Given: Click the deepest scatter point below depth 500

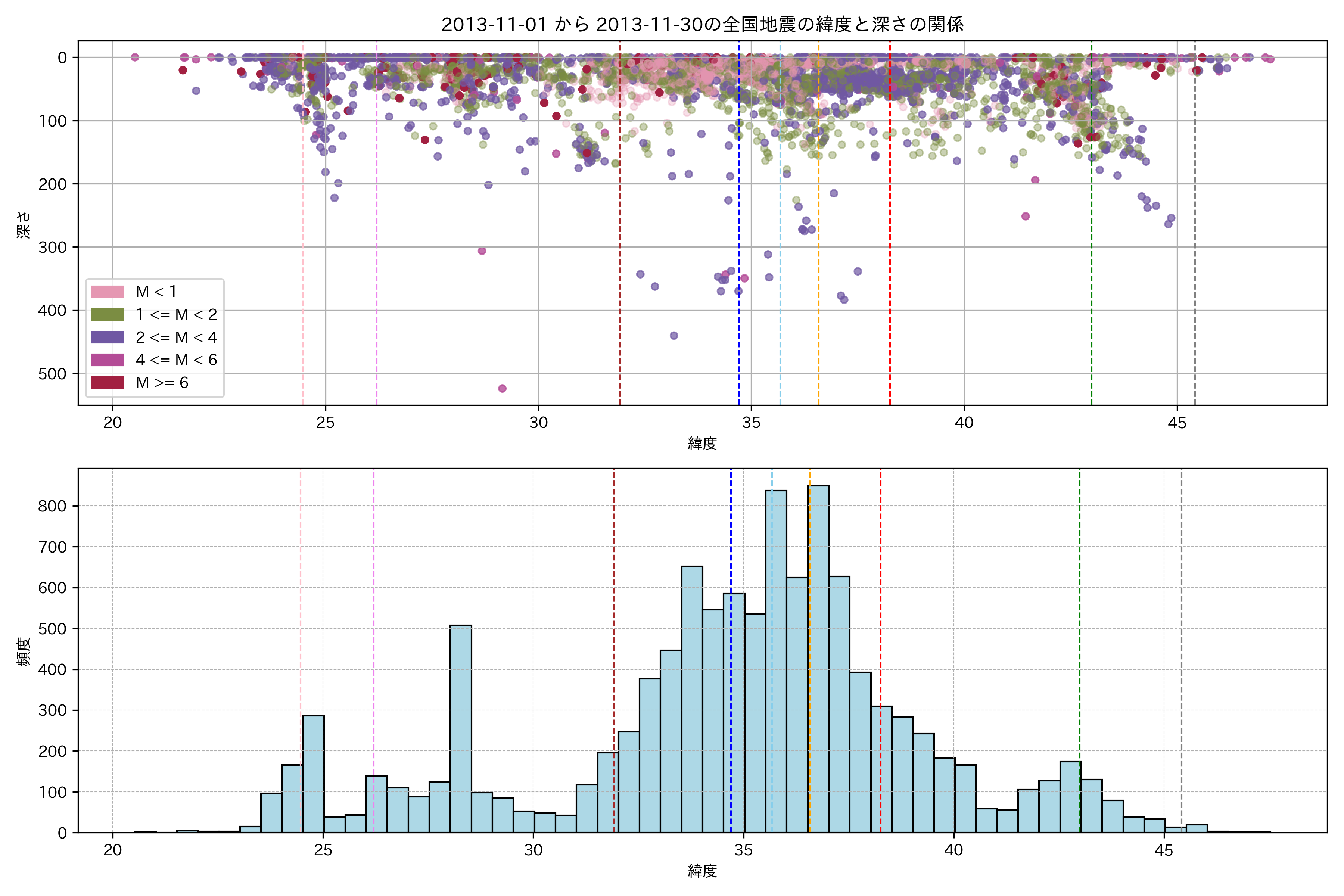Looking at the screenshot, I should click(x=502, y=389).
